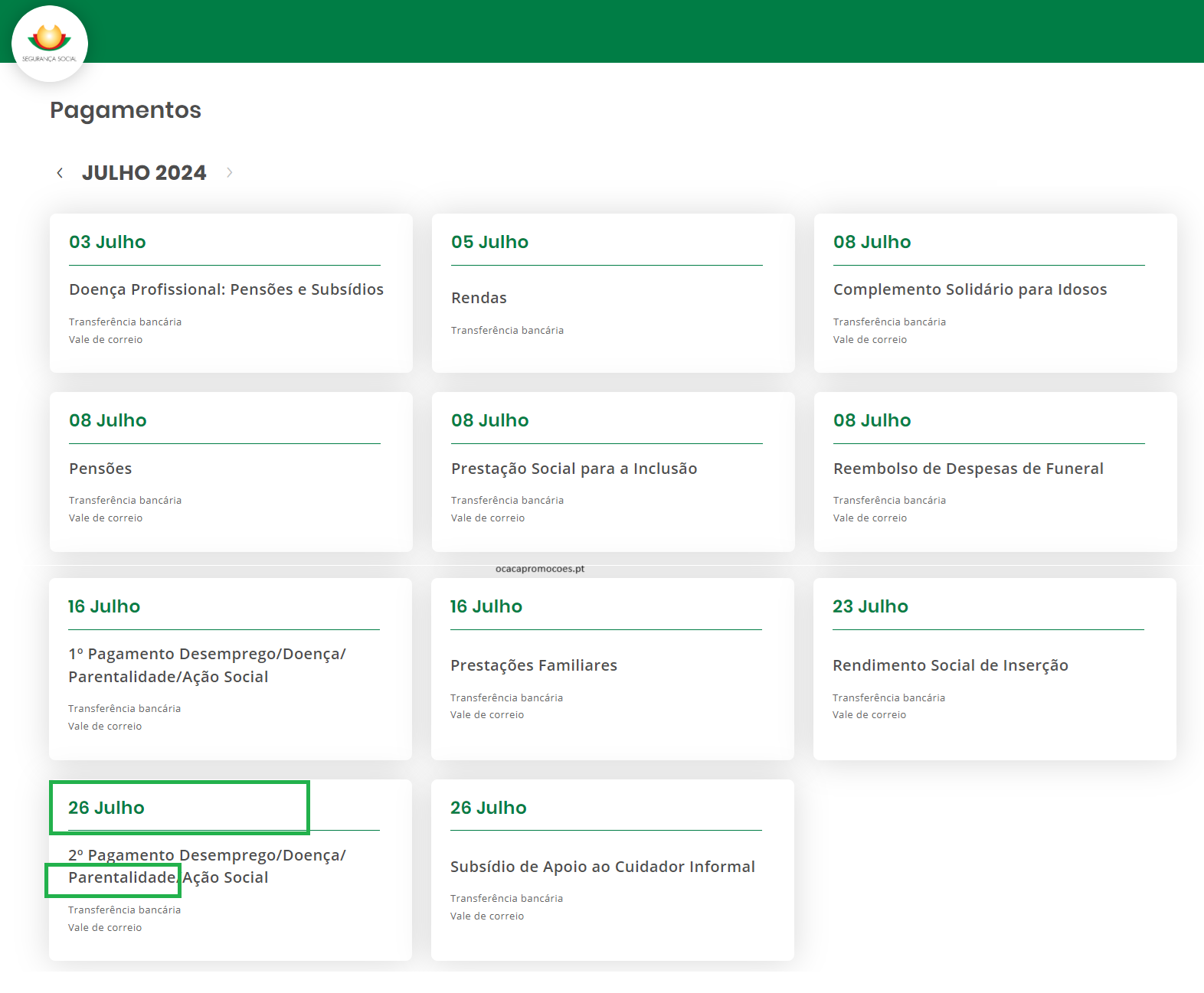1204x993 pixels.
Task: Click the 05 Julho date header
Action: (x=489, y=242)
